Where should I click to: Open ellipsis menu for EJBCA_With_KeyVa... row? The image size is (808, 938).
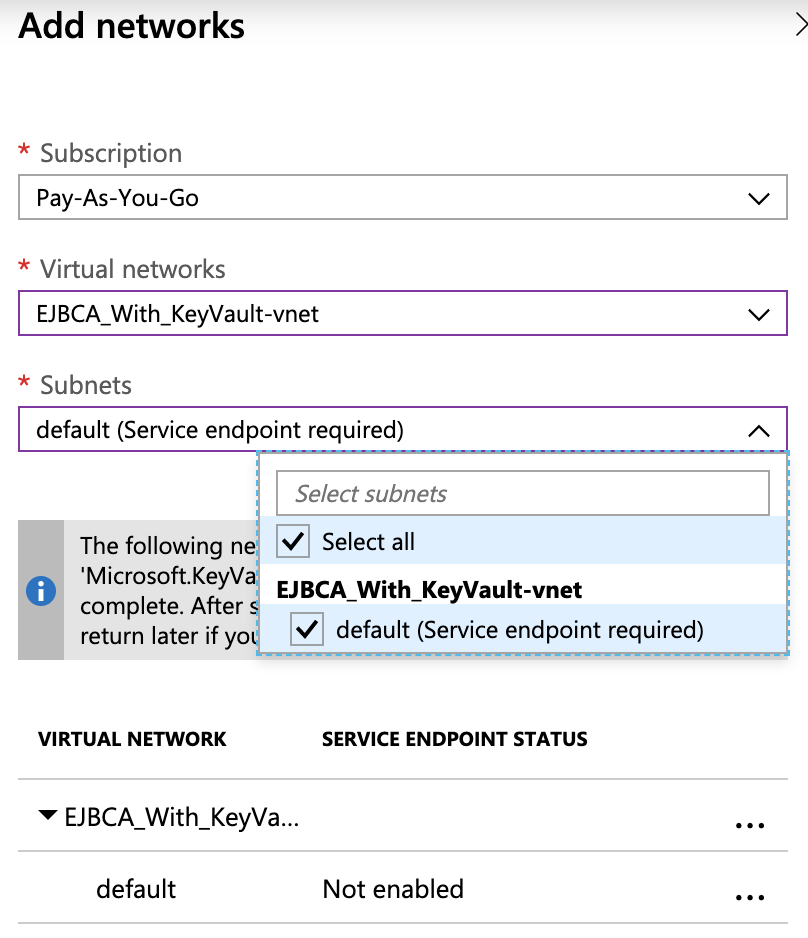click(749, 825)
